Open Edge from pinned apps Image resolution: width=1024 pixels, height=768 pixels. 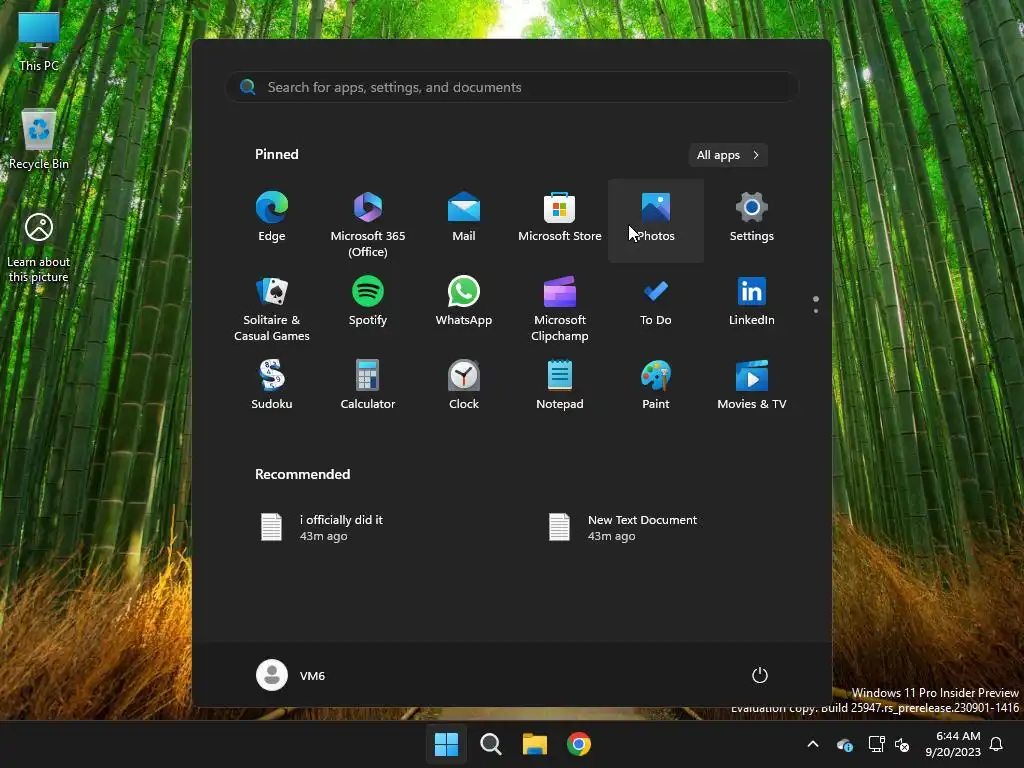click(272, 219)
